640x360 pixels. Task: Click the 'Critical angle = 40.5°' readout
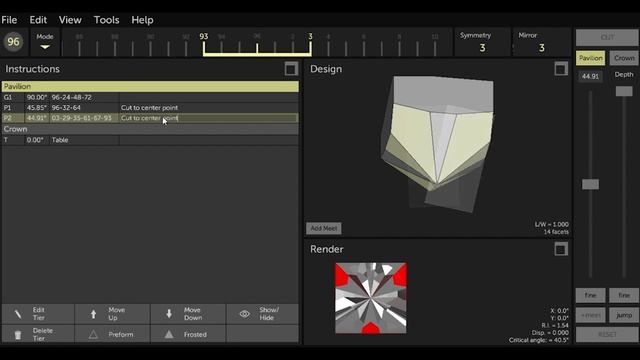[x=539, y=340]
